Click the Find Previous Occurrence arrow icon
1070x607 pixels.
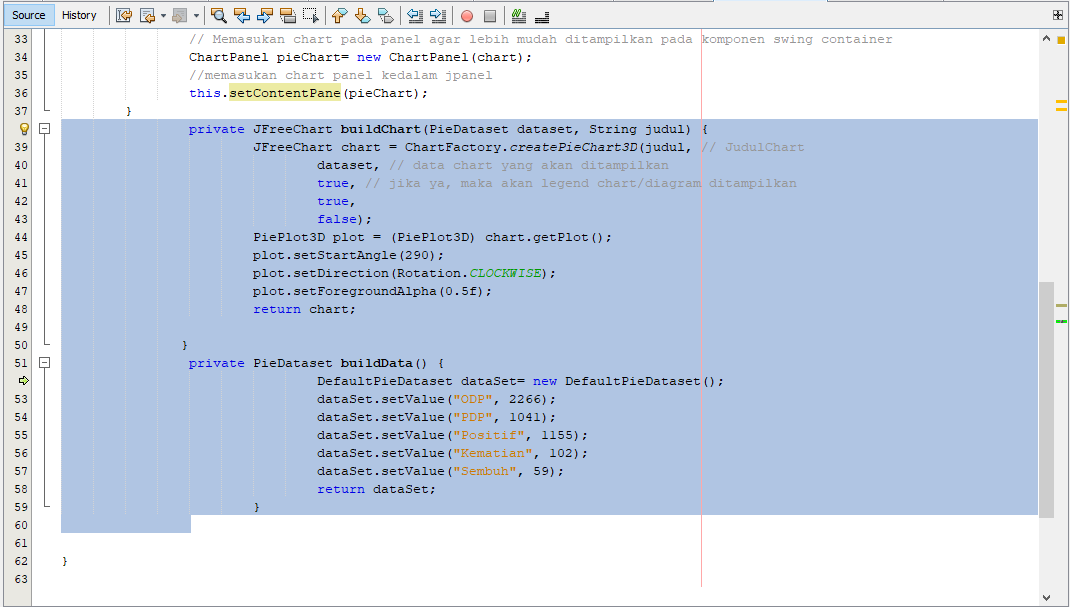point(242,15)
